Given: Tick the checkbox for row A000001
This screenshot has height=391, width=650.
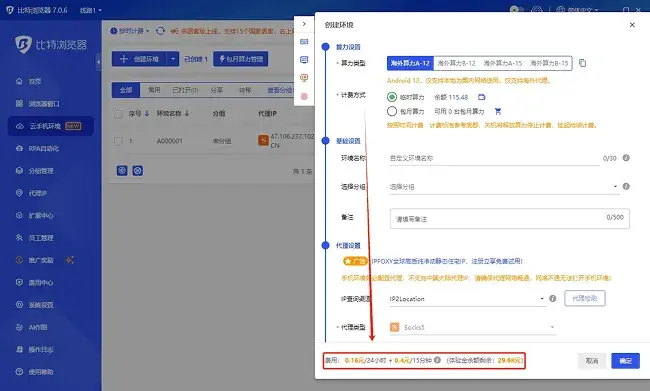Looking at the screenshot, I should [x=118, y=141].
